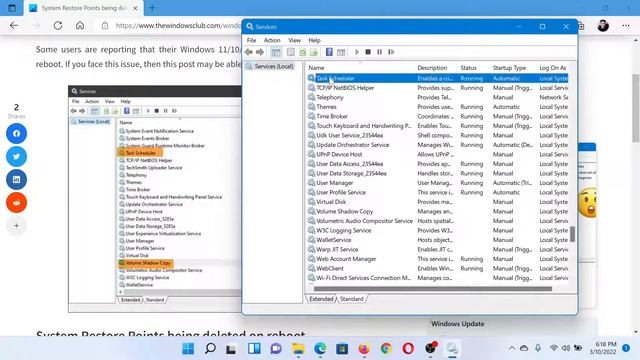The image size is (640, 360).
Task: Click the browser Home button
Action: click(x=80, y=25)
